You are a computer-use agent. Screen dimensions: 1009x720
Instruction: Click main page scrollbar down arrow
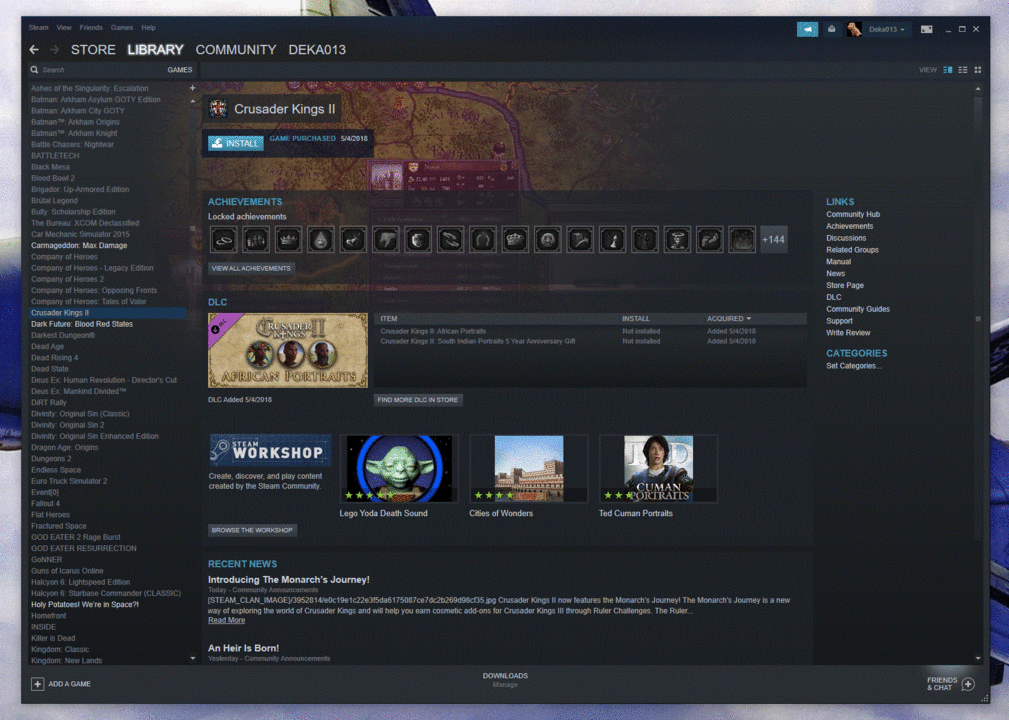[x=978, y=658]
